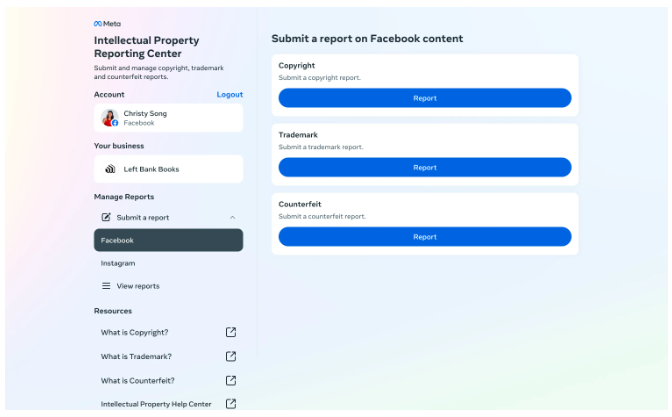Click the Submit a report pencil icon

click(x=106, y=217)
